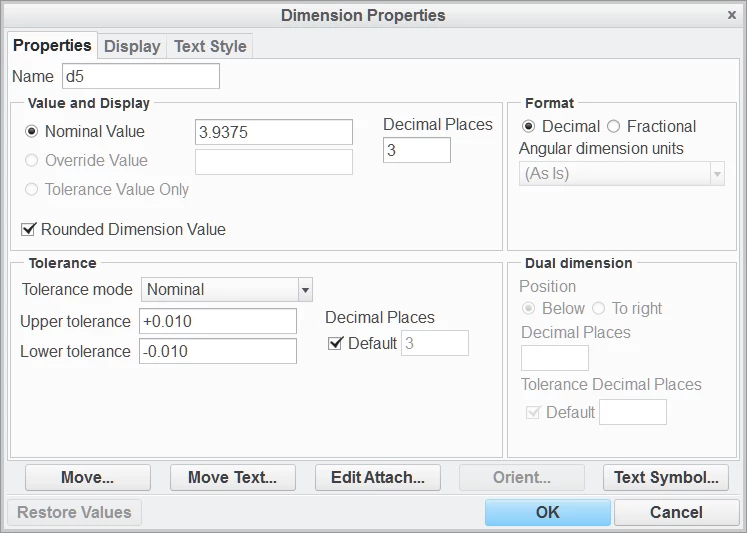Click the Cancel button
Screen dimensions: 747x533
pos(676,513)
